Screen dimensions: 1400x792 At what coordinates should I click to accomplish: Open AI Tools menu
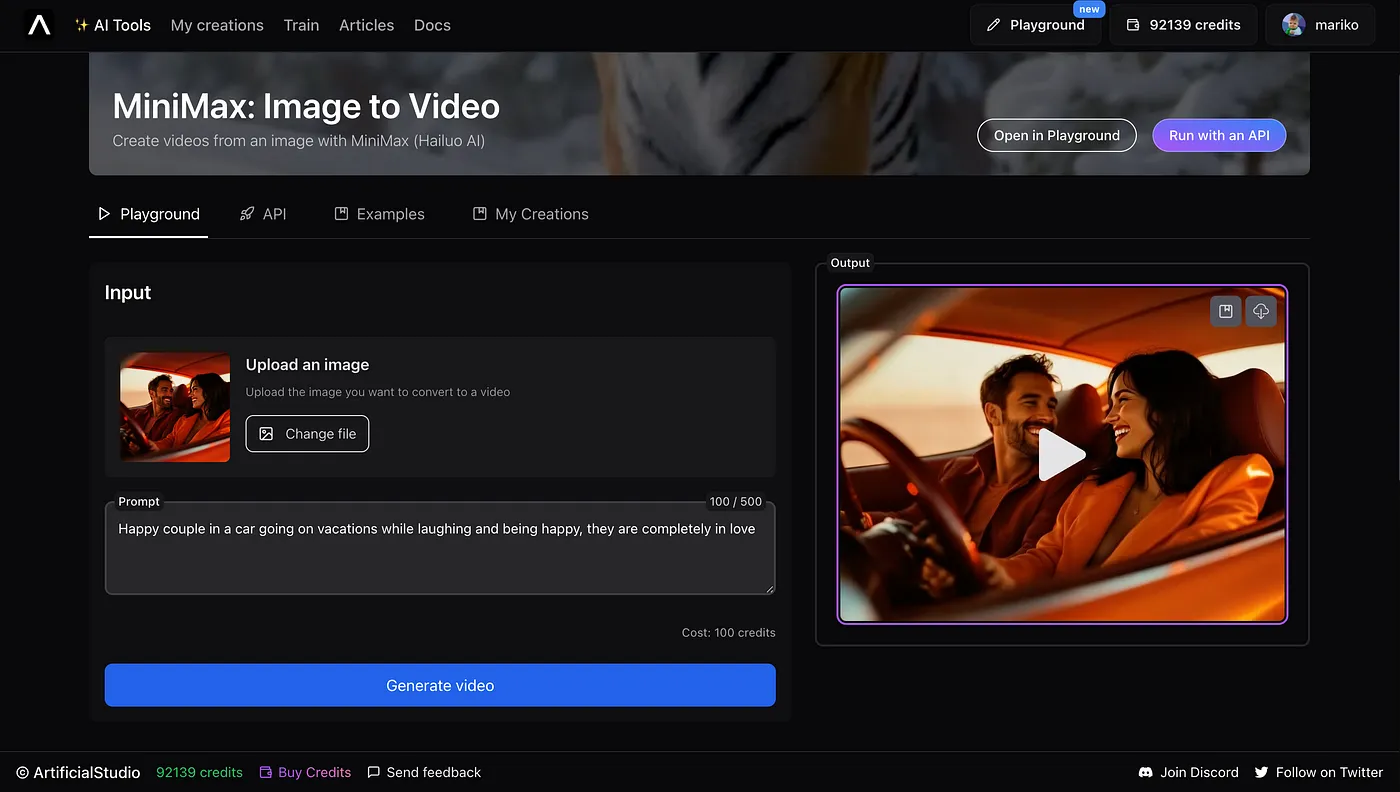tap(113, 25)
